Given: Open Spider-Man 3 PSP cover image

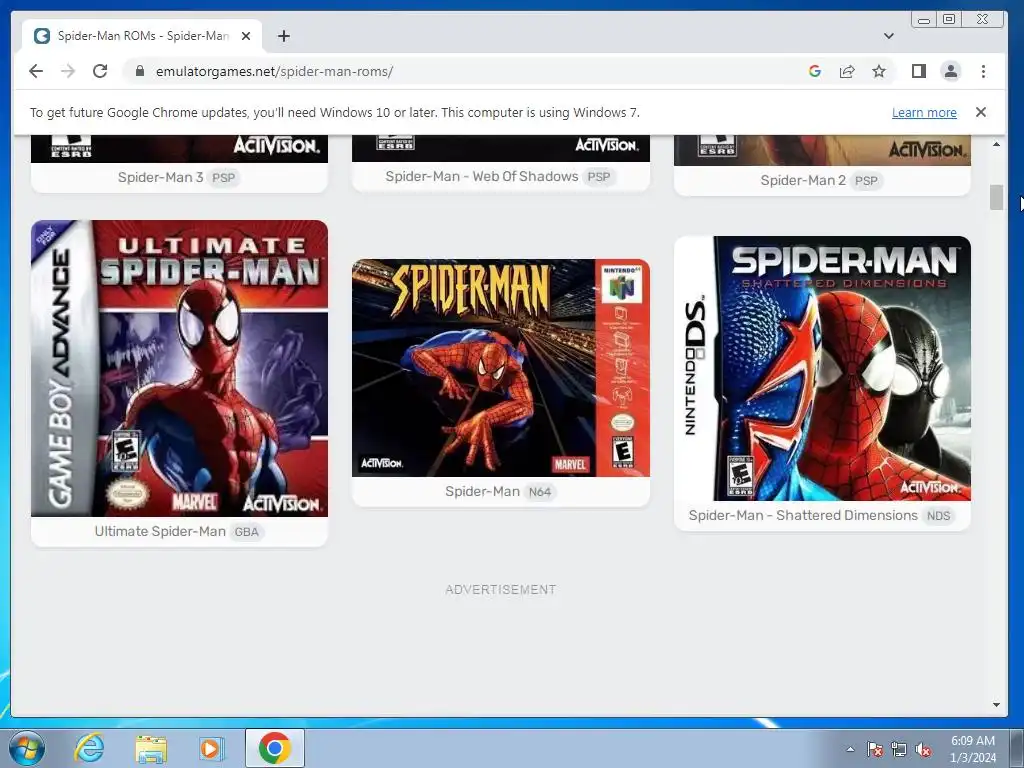Looking at the screenshot, I should [180, 149].
